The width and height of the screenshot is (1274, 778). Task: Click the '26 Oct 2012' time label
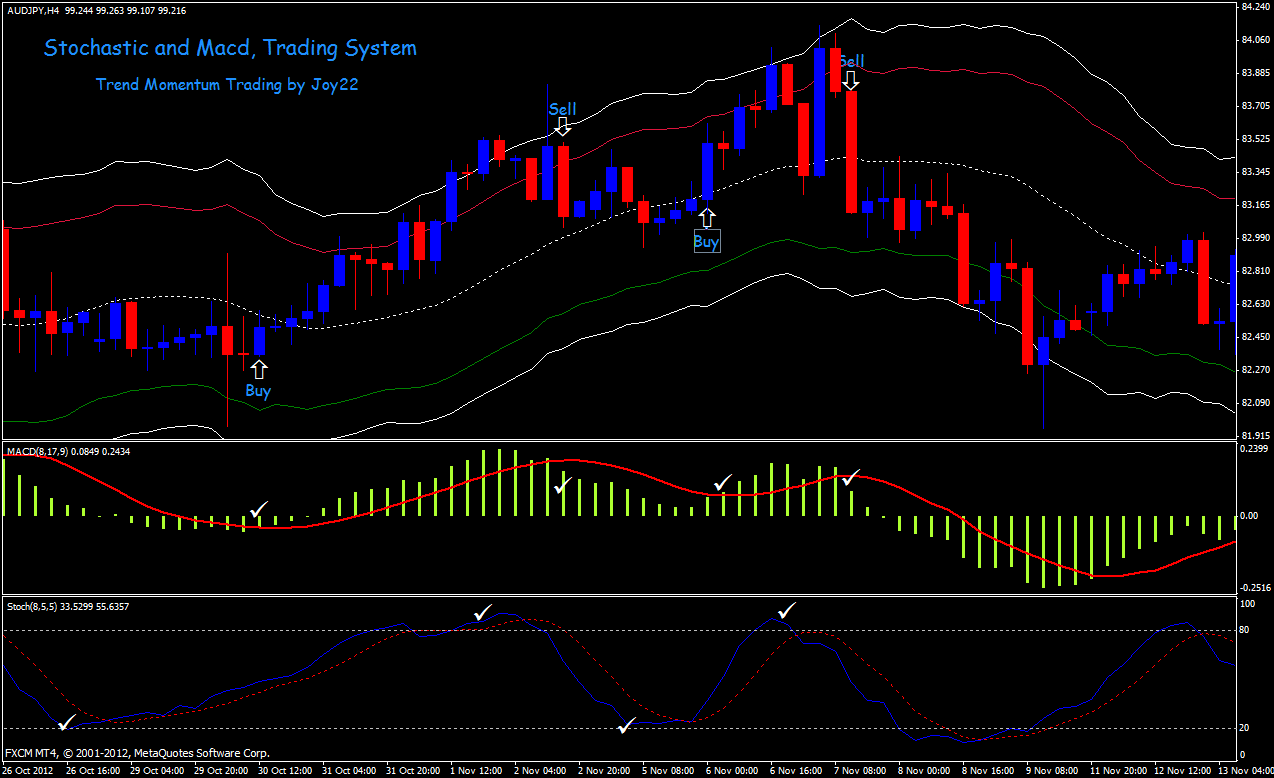click(30, 771)
